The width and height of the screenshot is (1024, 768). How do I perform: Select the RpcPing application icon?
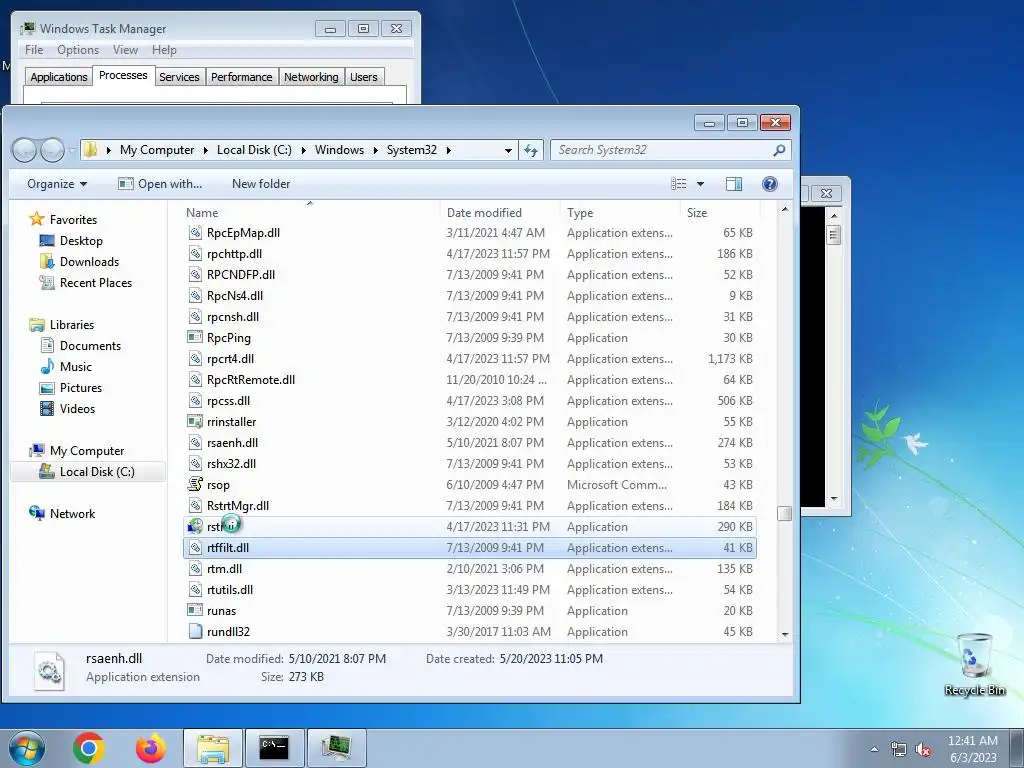(x=195, y=338)
